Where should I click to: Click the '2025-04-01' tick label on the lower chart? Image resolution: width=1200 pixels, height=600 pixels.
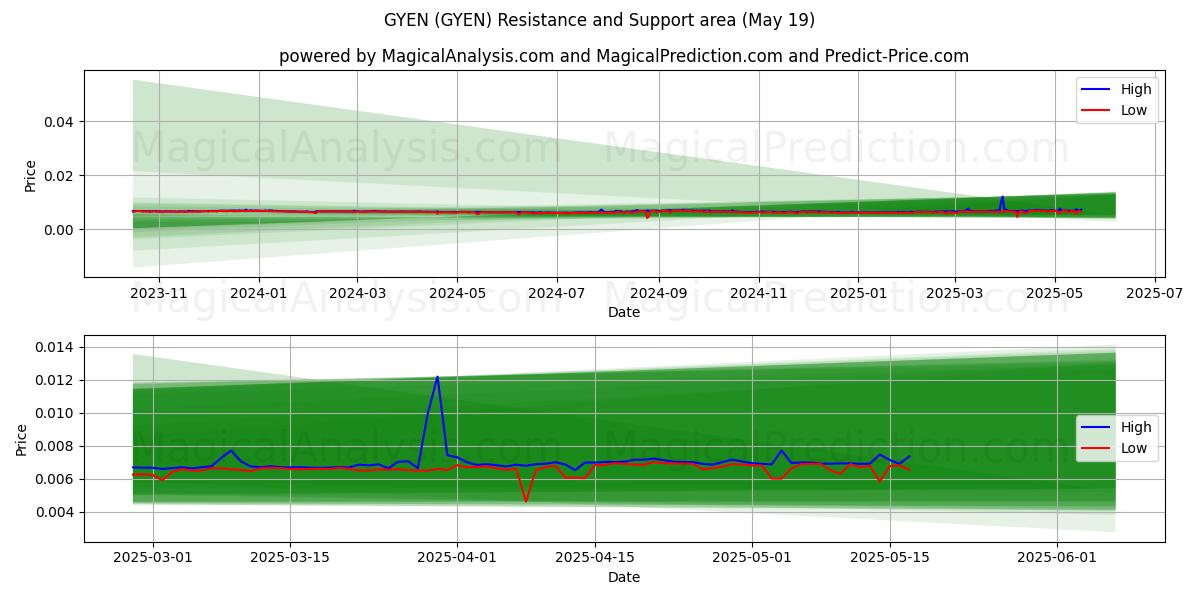coord(457,559)
